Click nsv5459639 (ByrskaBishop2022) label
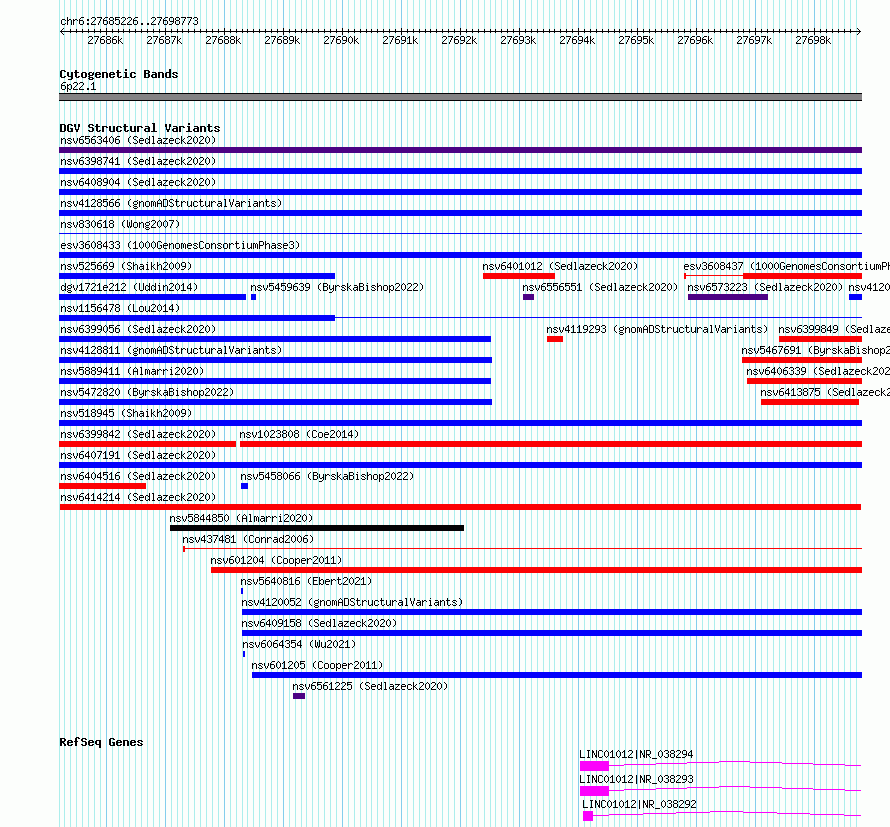This screenshot has width=890, height=827. point(337,287)
